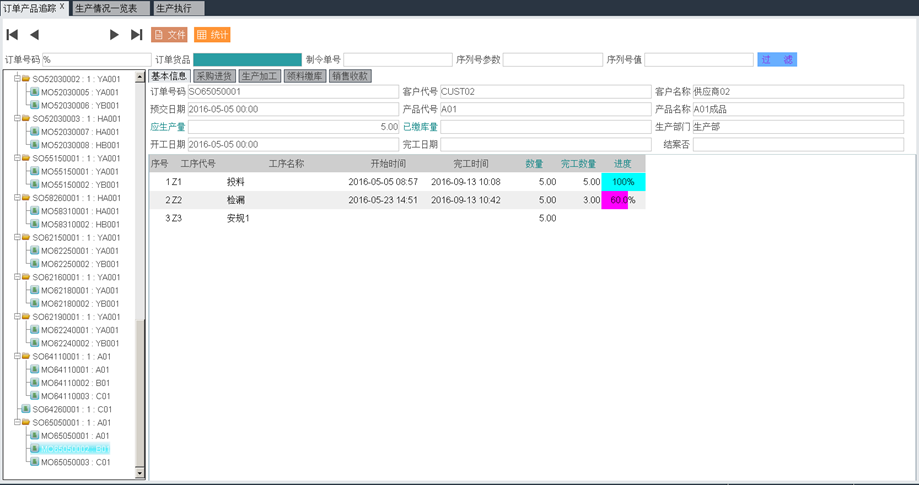Open the 采购进货 sub-tab

click(214, 76)
